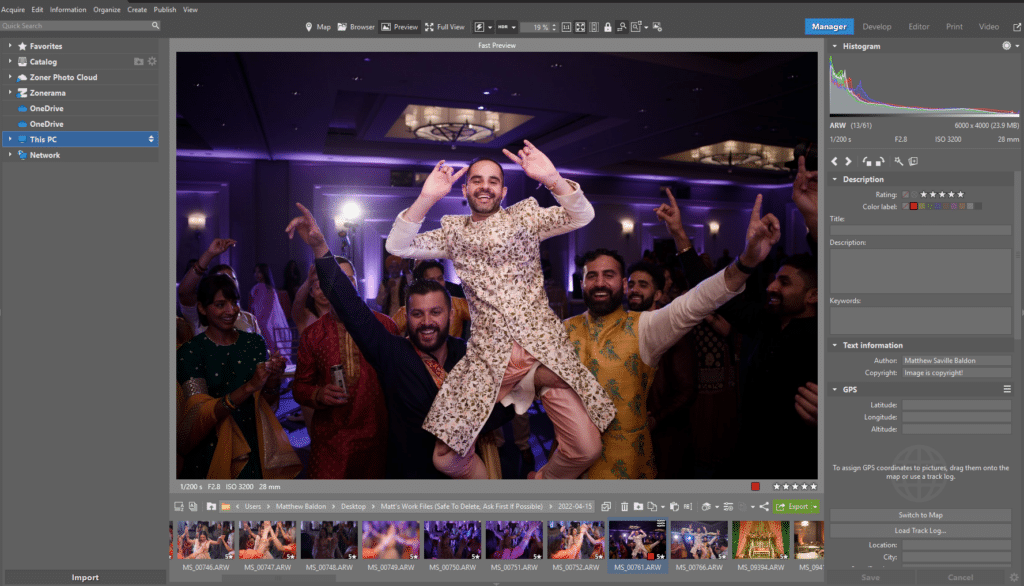Open the compare images dropdown arrow

(646, 27)
